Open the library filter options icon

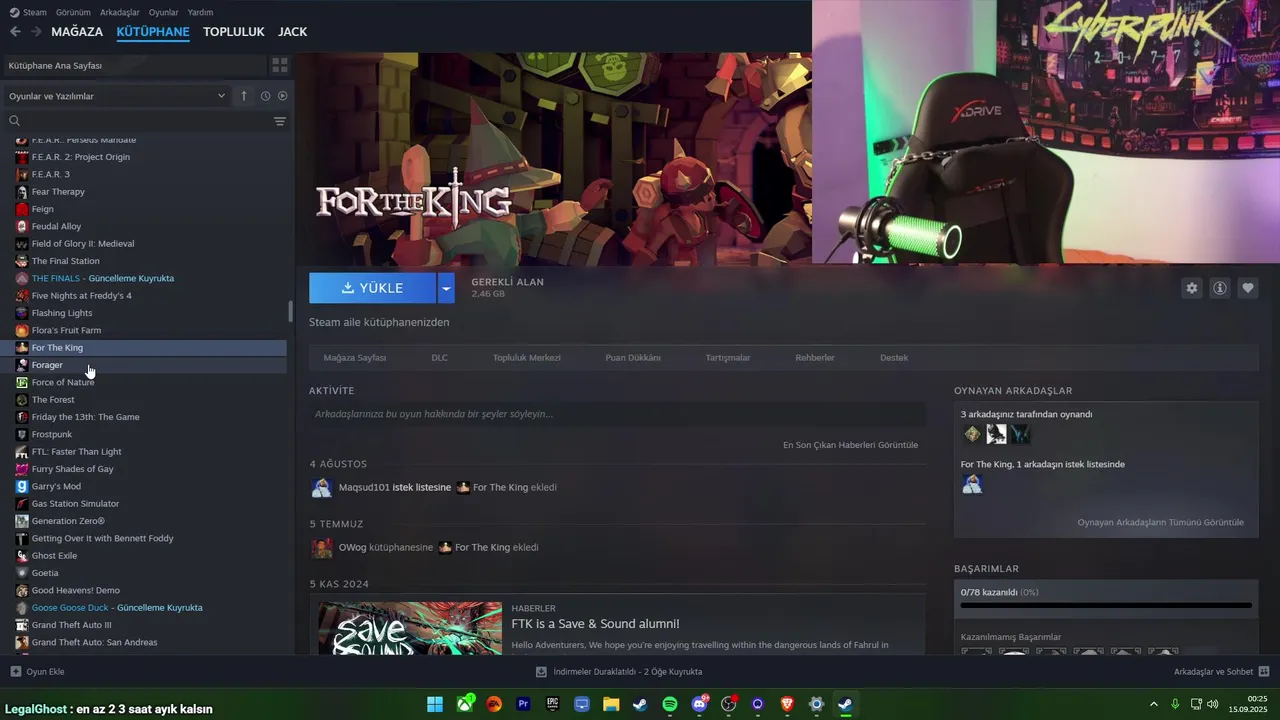280,121
